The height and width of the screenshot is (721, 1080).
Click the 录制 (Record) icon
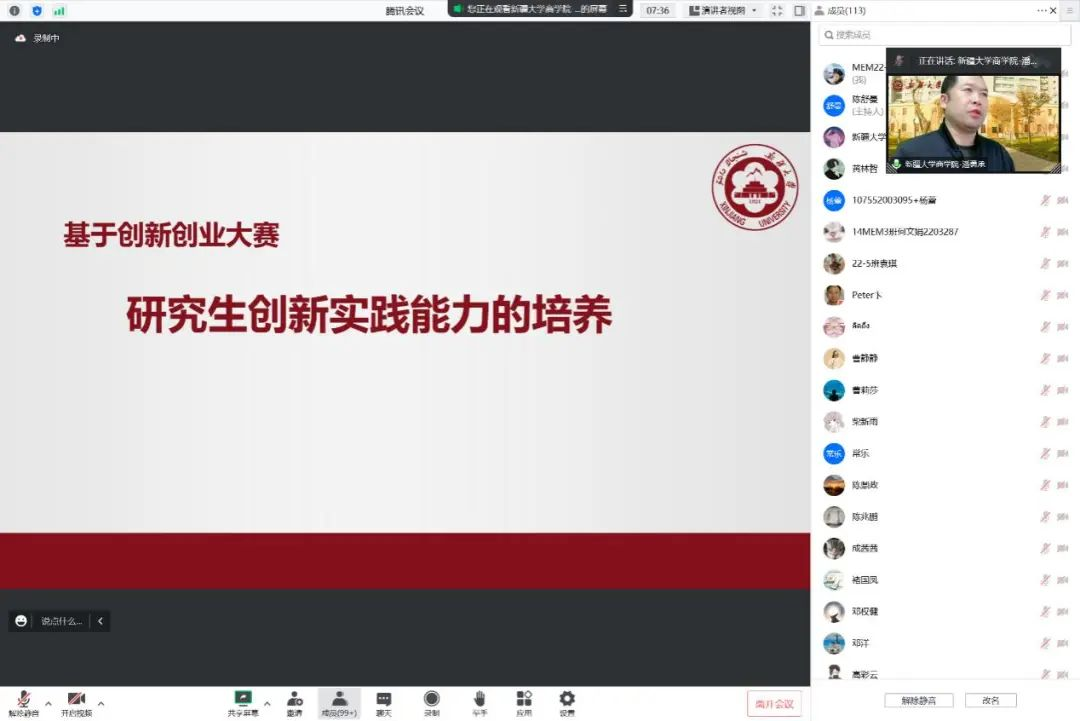(431, 702)
